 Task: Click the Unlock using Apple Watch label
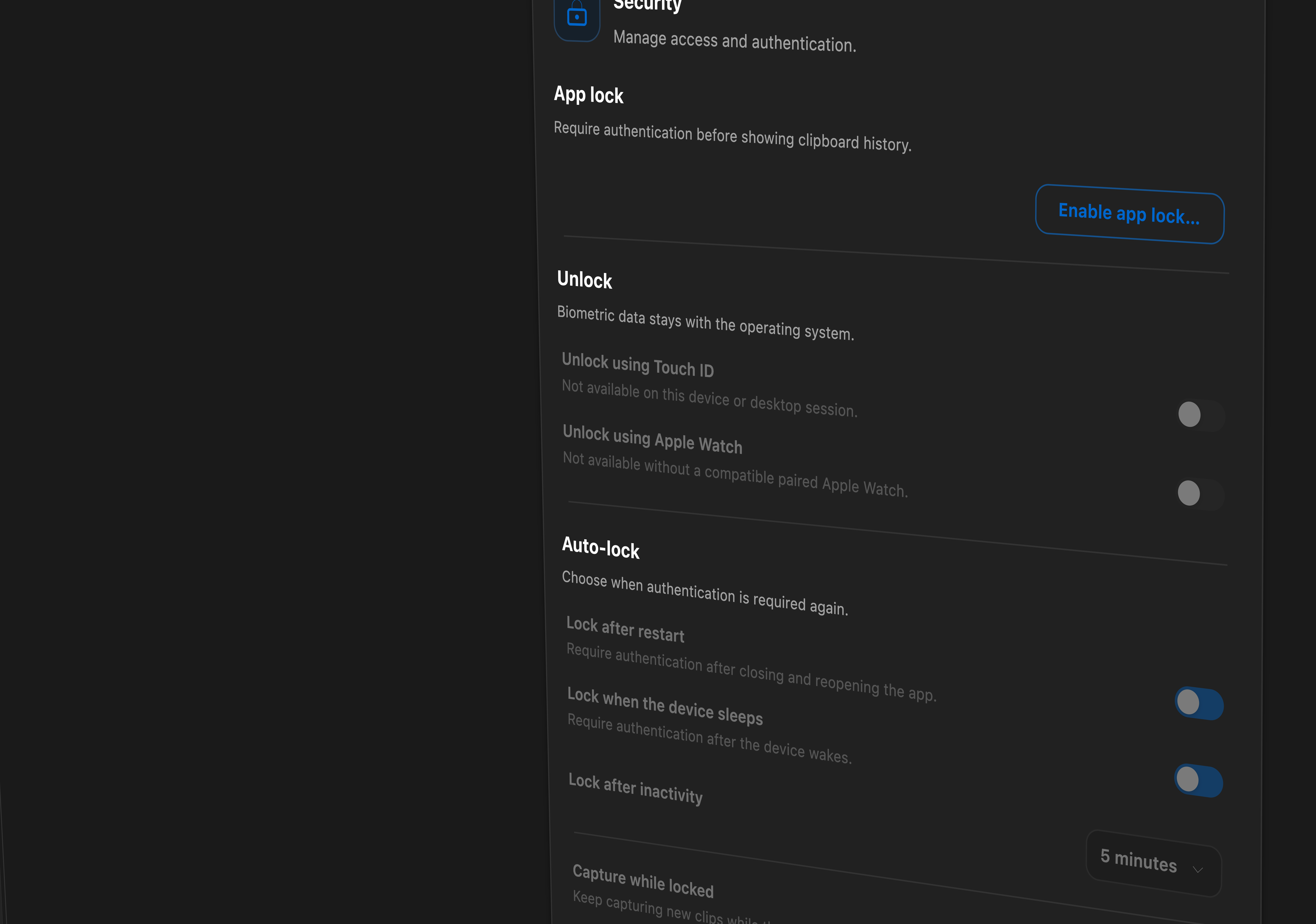click(x=653, y=439)
